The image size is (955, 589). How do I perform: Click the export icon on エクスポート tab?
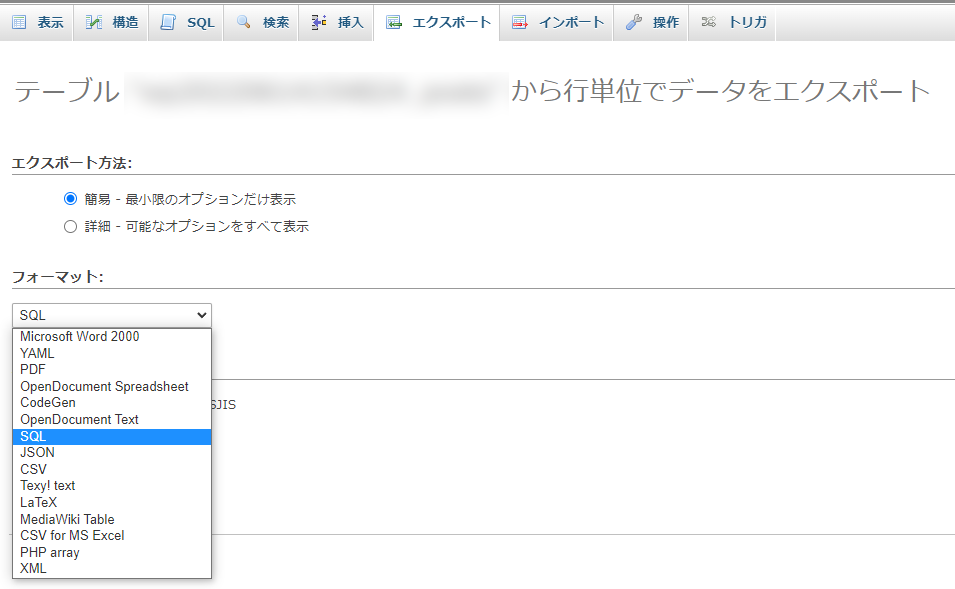coord(394,22)
